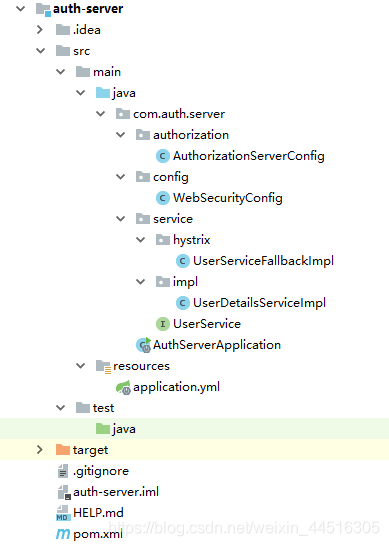Click the .idea folder icon
This screenshot has height=546, width=389.
(63, 30)
